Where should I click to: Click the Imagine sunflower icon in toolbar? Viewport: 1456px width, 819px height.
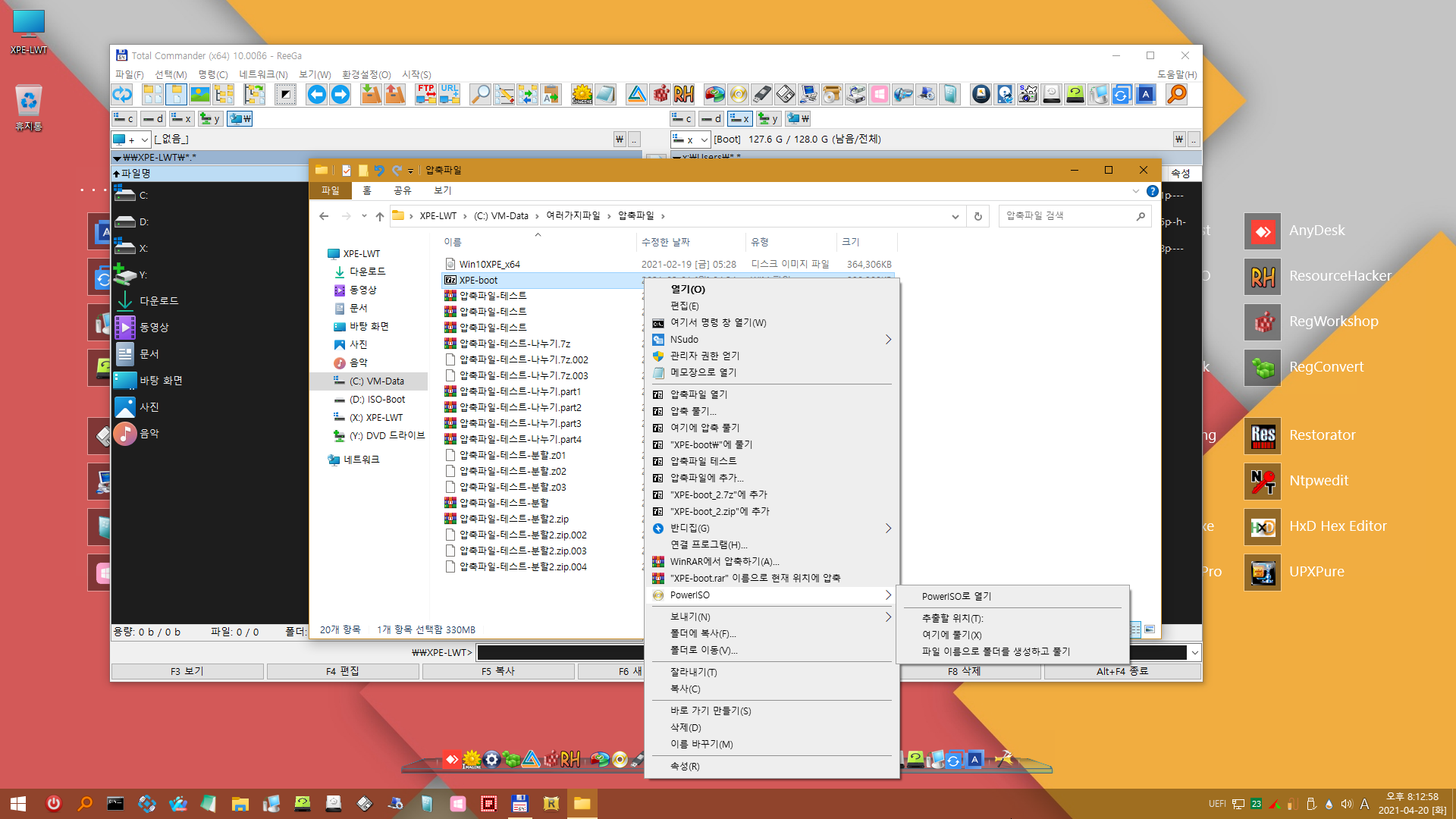pos(582,94)
